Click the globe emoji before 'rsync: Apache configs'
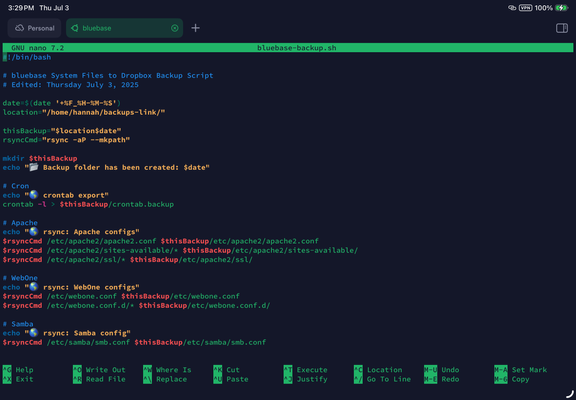The width and height of the screenshot is (576, 400). pyautogui.click(x=34, y=232)
